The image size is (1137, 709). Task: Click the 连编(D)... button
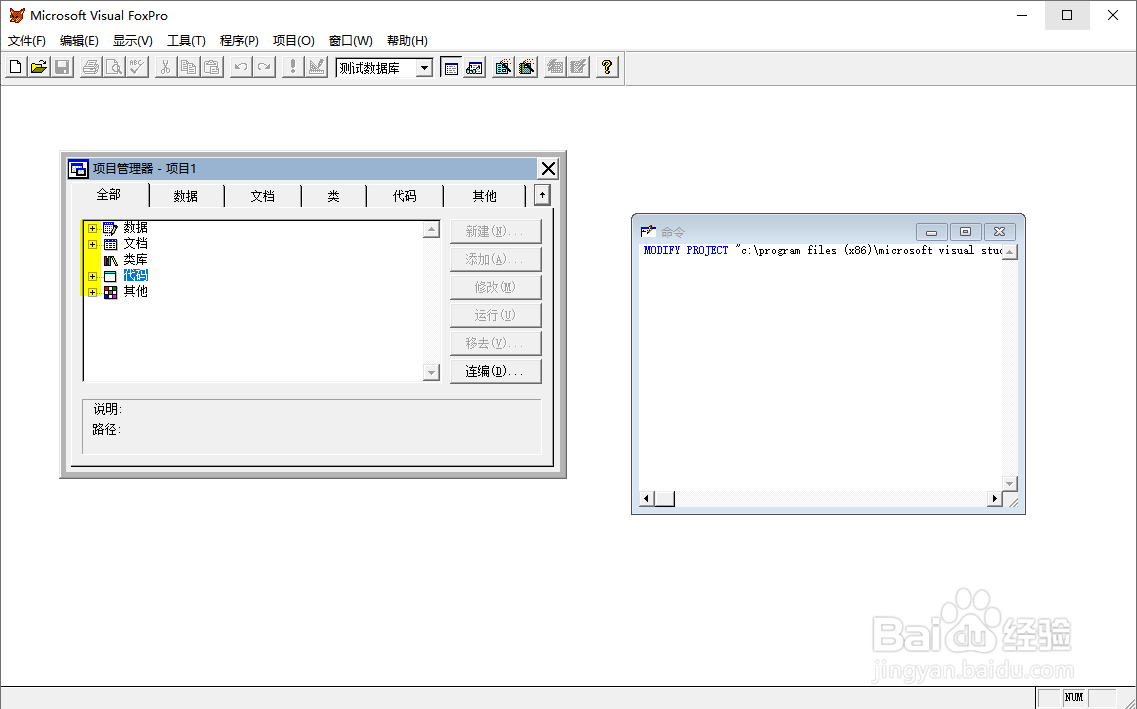495,371
